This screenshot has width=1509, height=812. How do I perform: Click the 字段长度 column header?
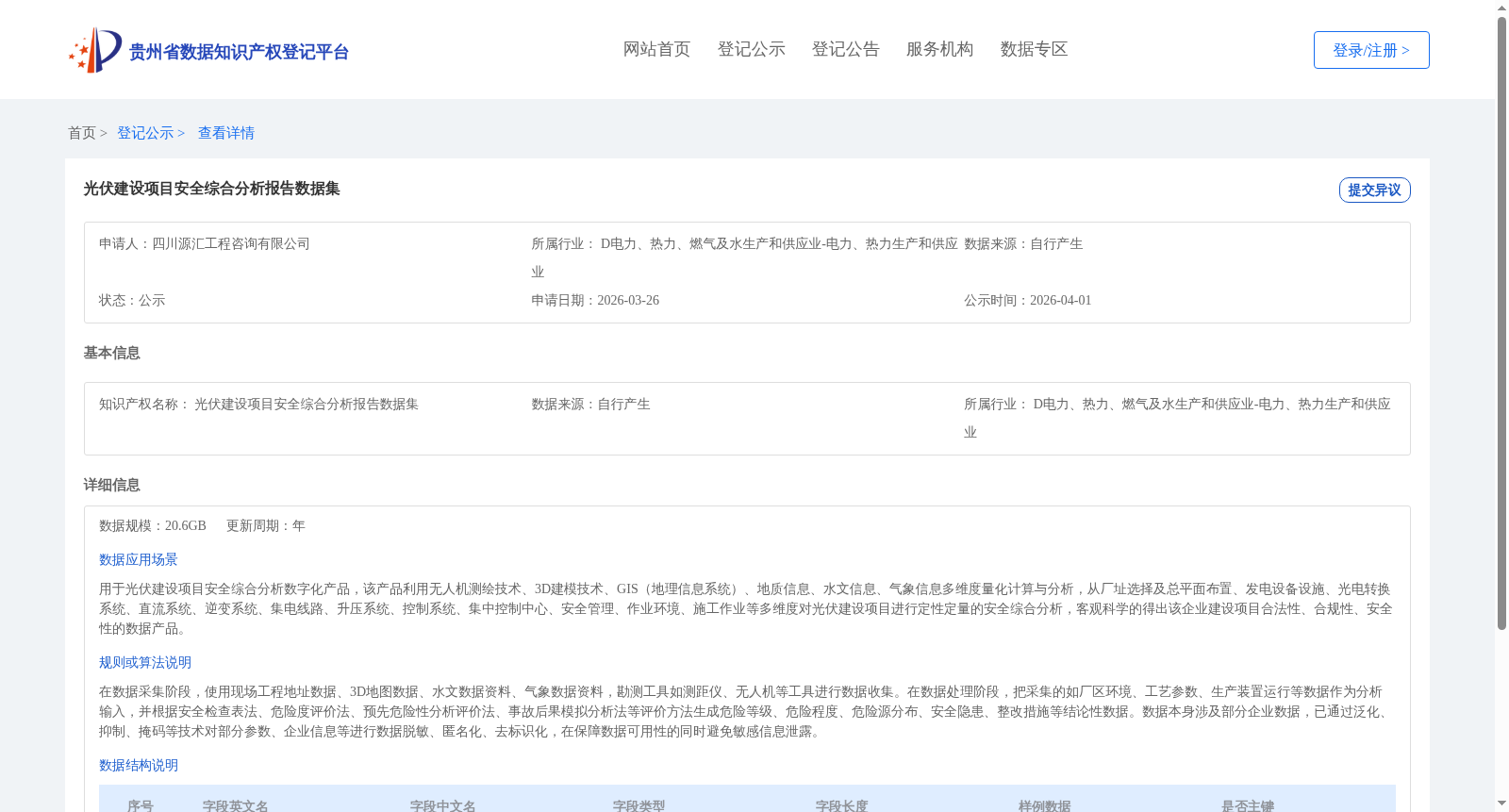pos(841,805)
